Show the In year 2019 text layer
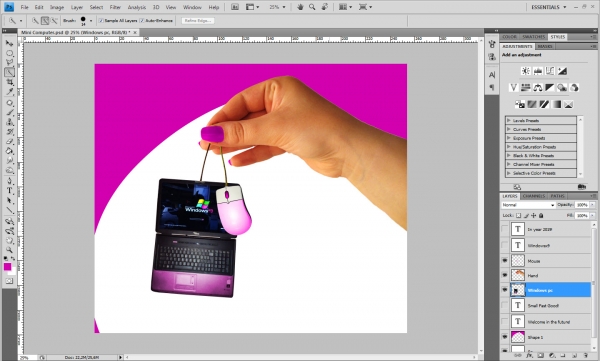This screenshot has height=361, width=600. 505,229
